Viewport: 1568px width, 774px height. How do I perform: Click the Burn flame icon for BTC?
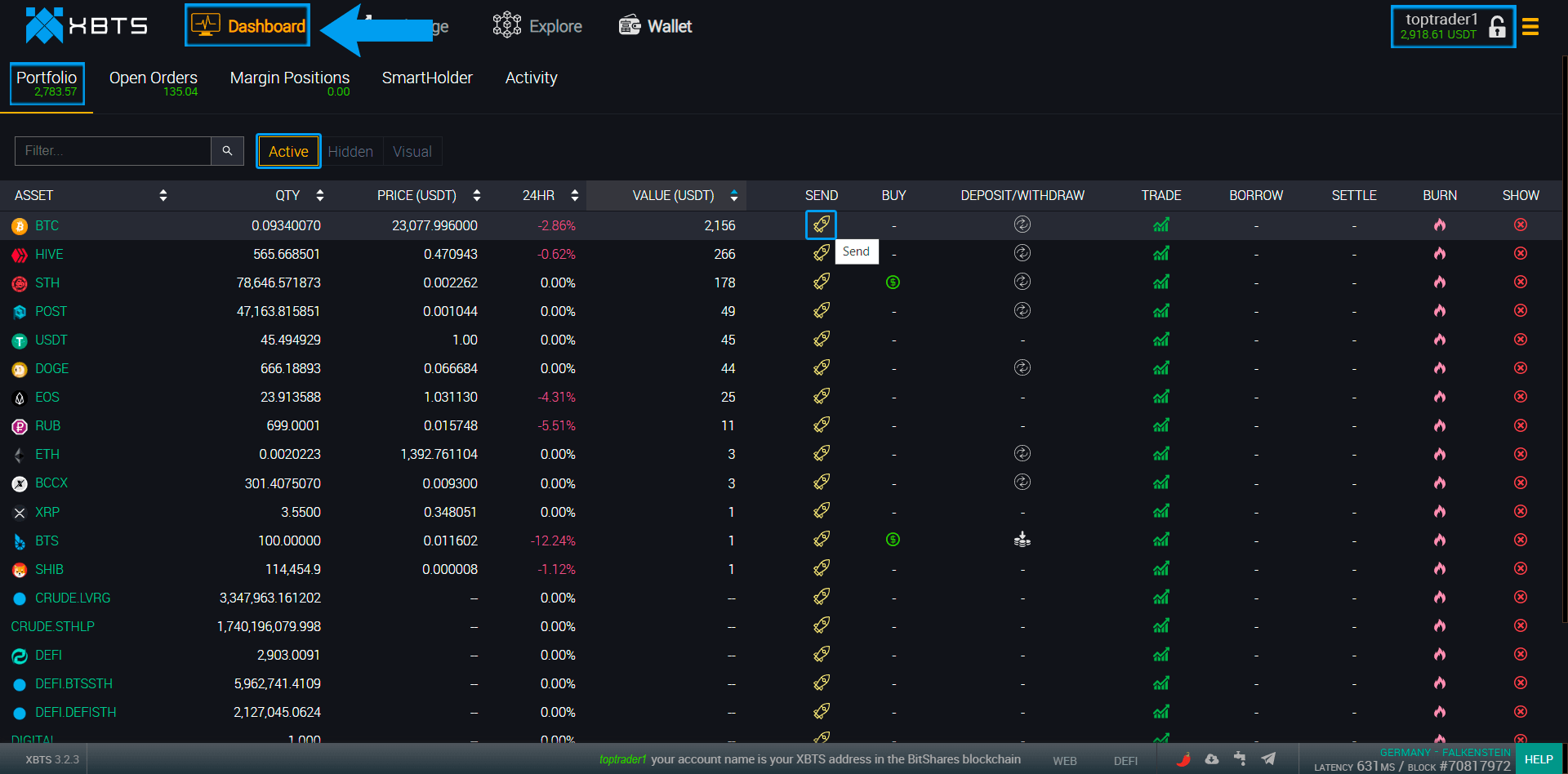(1440, 225)
